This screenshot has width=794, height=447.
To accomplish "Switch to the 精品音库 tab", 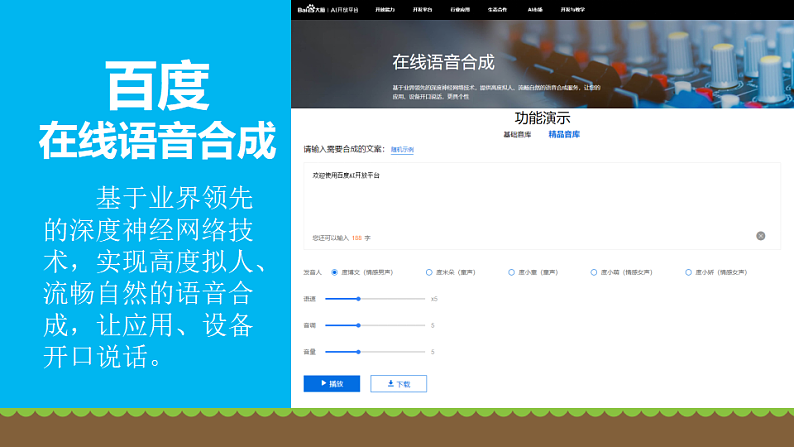I will click(x=564, y=134).
